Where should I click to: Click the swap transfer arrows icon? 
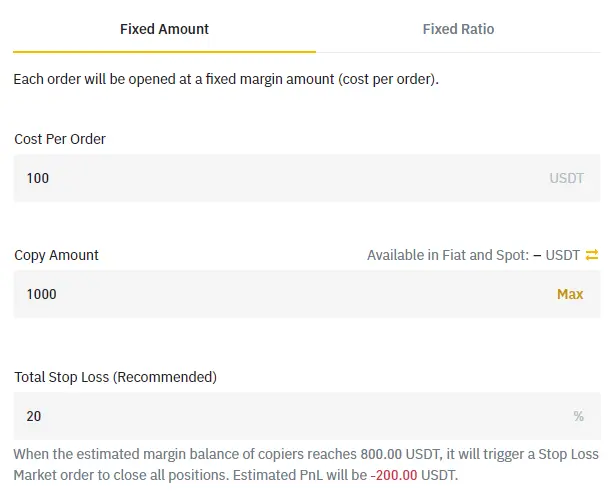coord(592,255)
